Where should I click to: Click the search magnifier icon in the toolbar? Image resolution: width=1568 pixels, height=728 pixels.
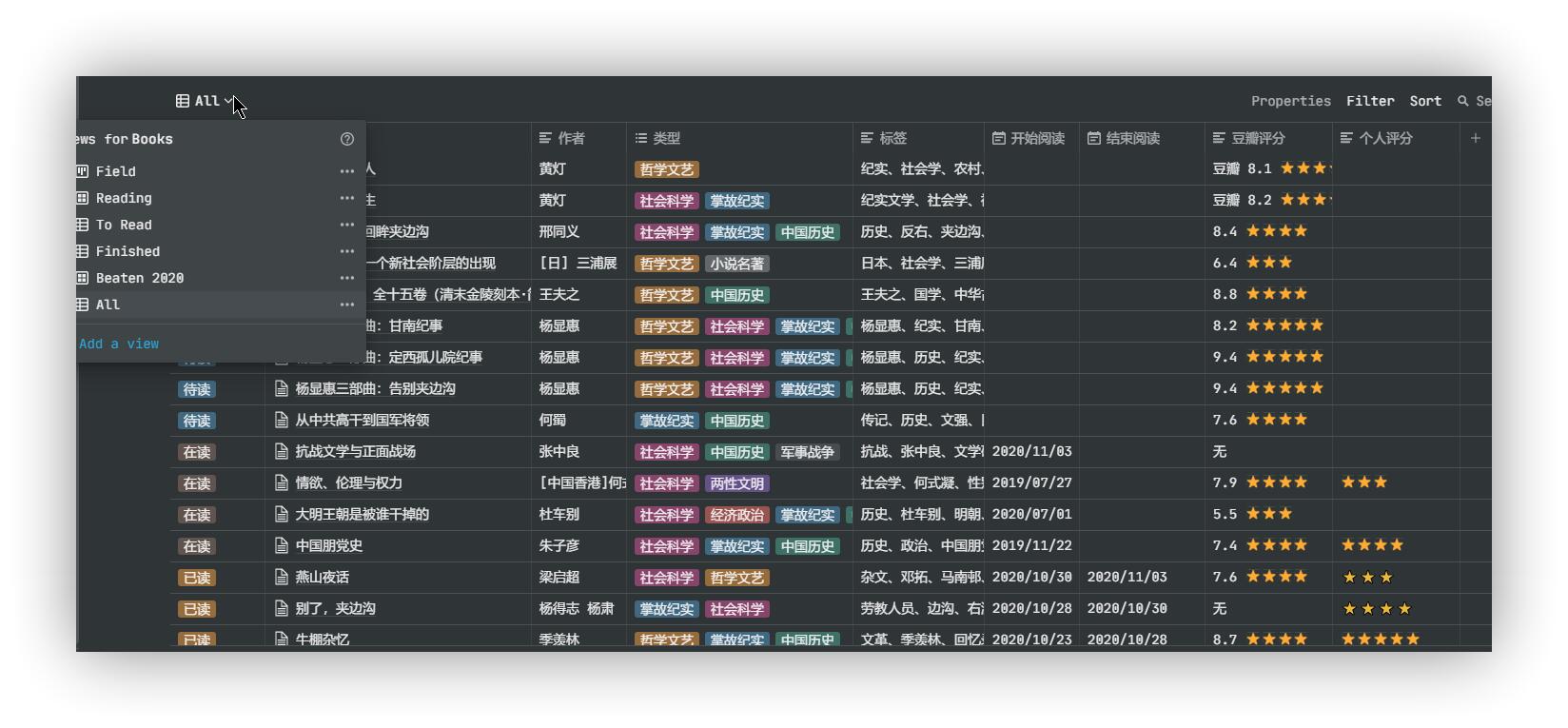tap(1463, 101)
